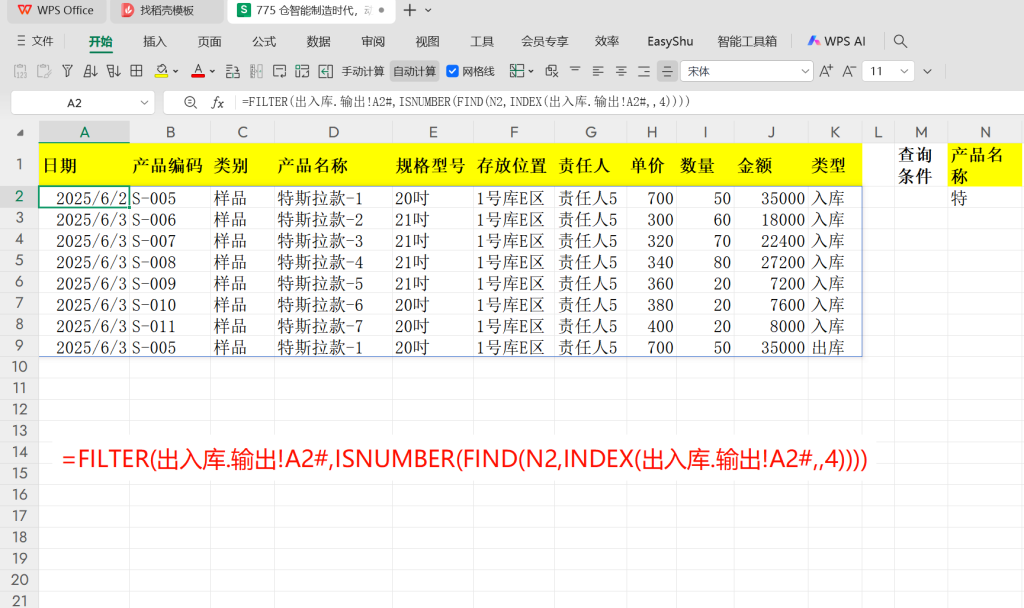Click cell B3 containing S-006

[170, 219]
